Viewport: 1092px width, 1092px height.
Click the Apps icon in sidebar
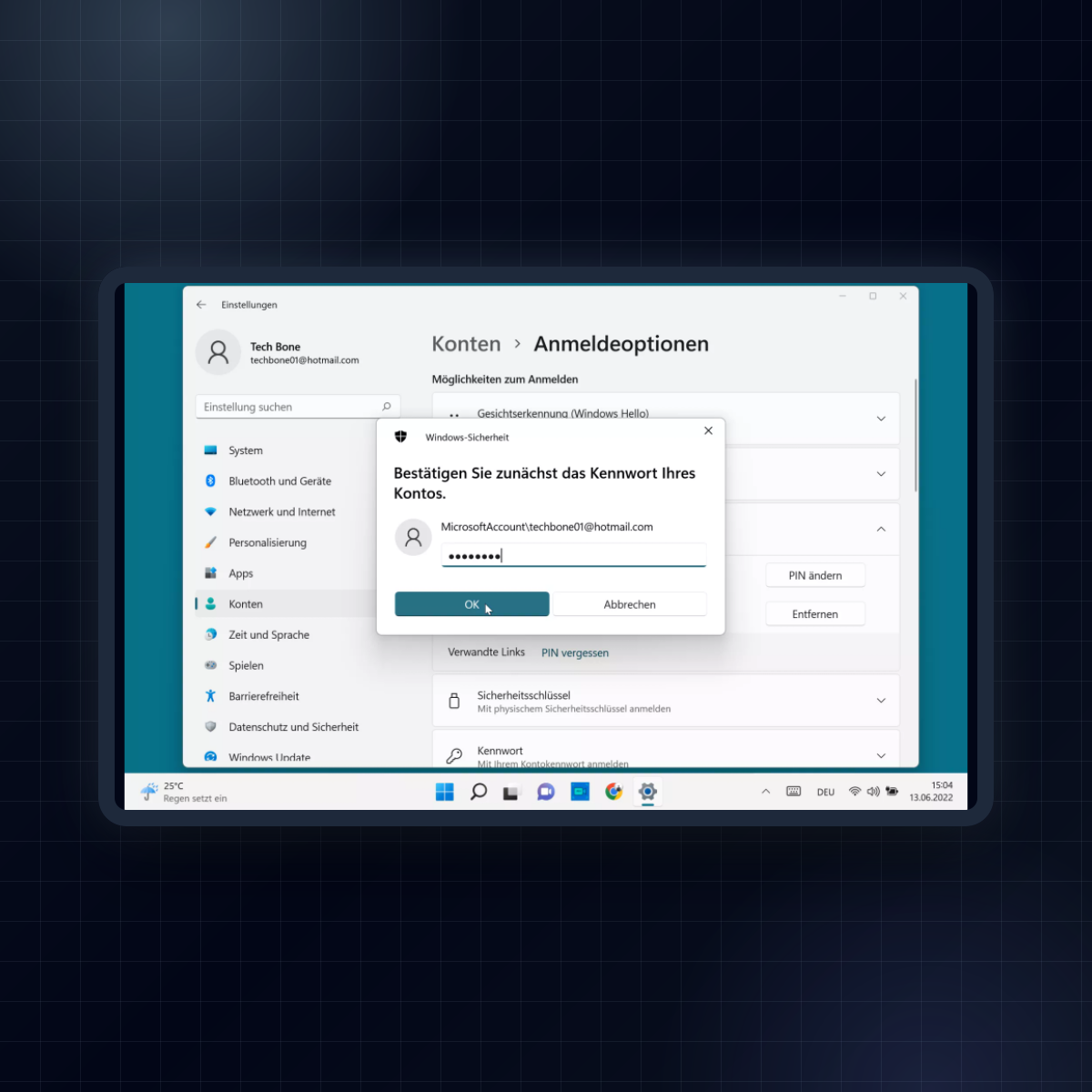pyautogui.click(x=210, y=573)
